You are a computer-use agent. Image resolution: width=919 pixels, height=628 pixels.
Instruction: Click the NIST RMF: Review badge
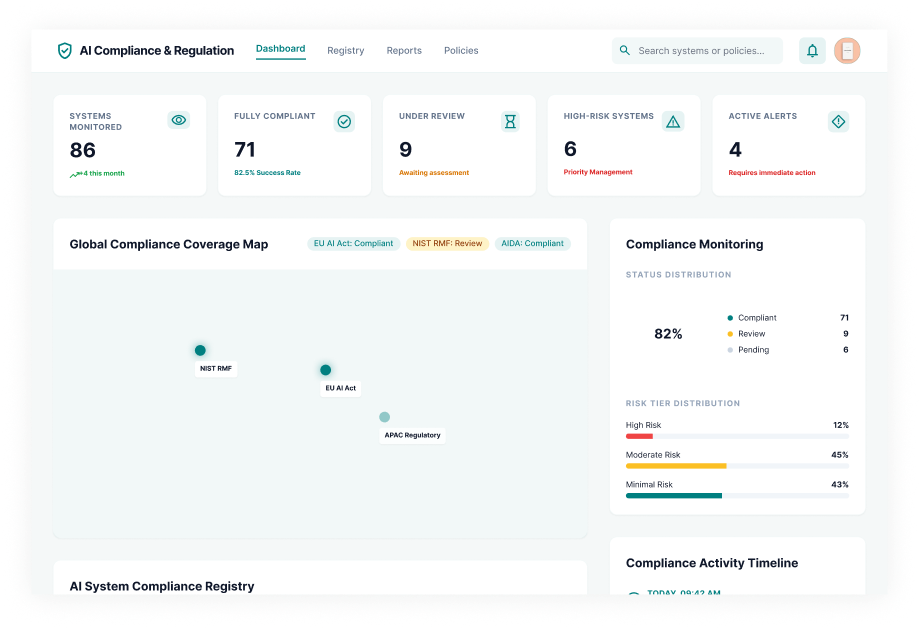click(x=447, y=244)
